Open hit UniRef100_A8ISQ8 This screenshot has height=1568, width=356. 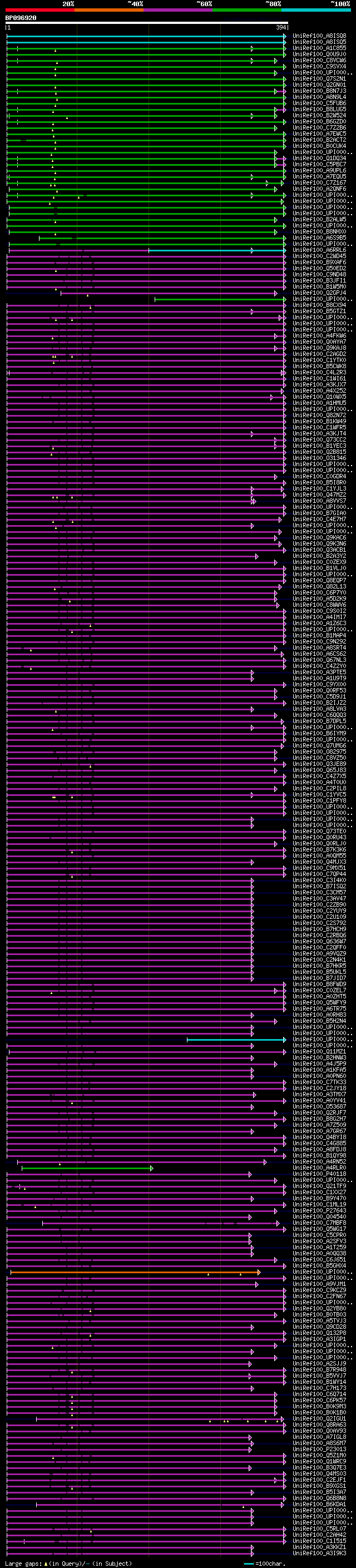(319, 36)
